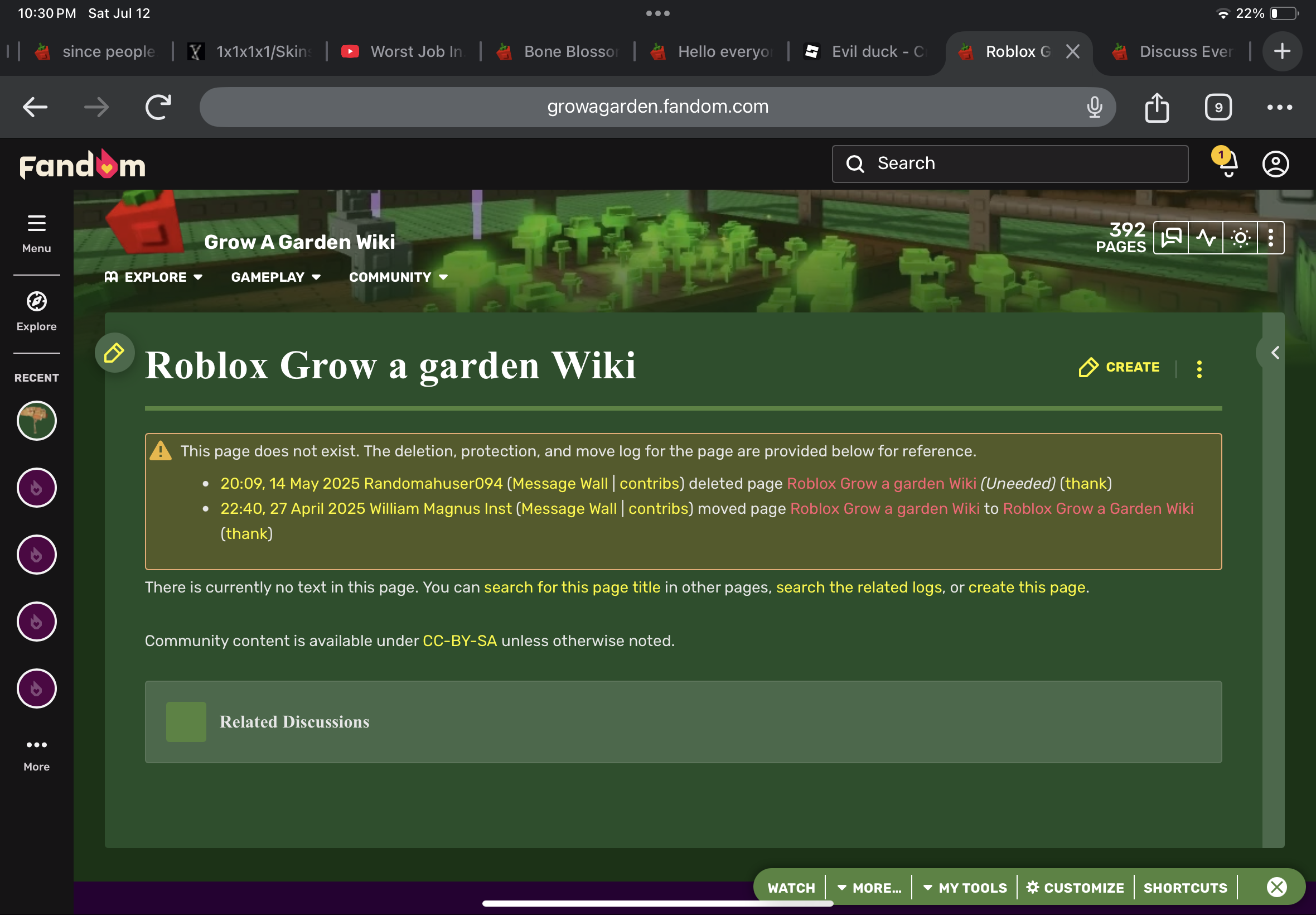This screenshot has height=915, width=1316.
Task: Reload the page with refresh icon
Action: click(x=158, y=107)
